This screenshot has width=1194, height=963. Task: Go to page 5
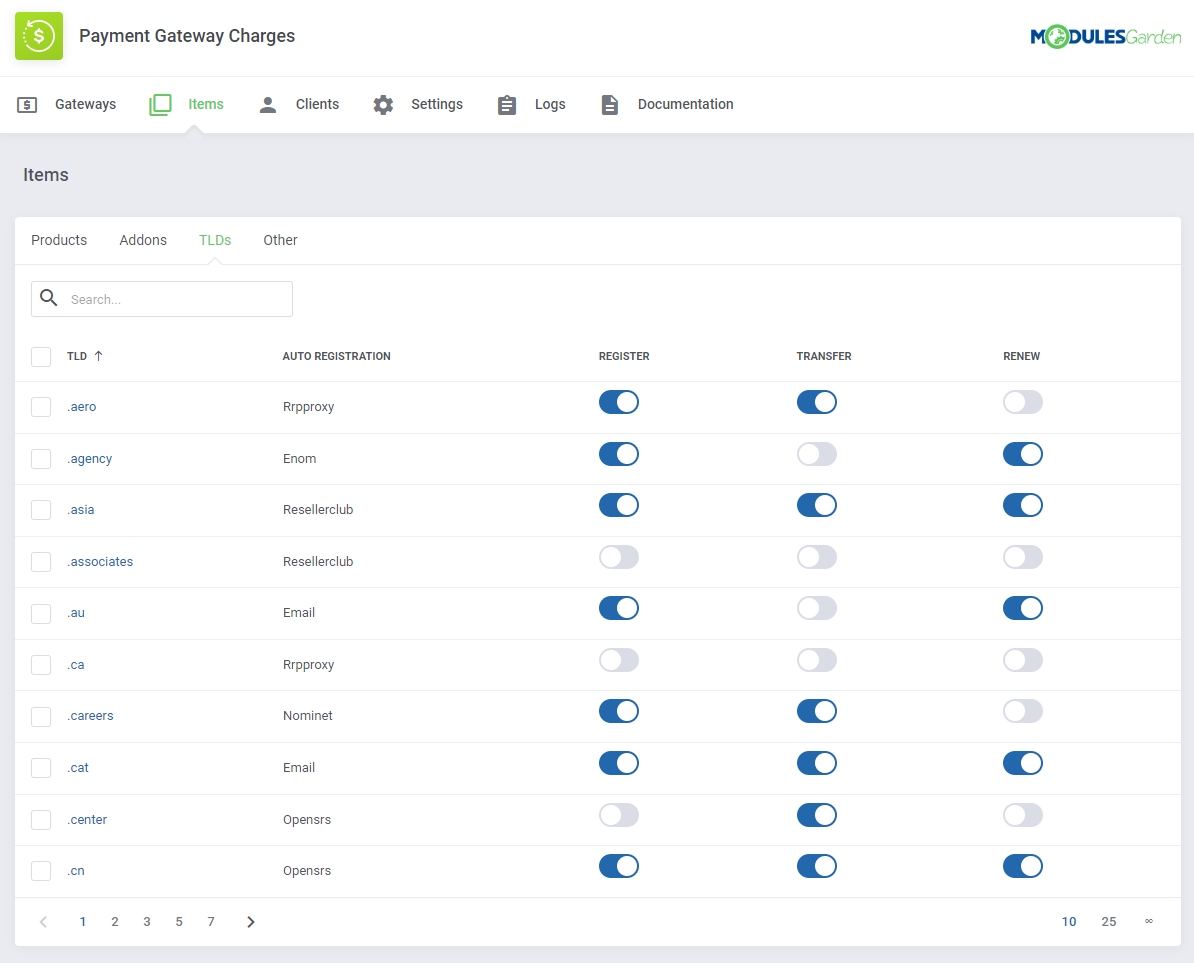tap(179, 922)
